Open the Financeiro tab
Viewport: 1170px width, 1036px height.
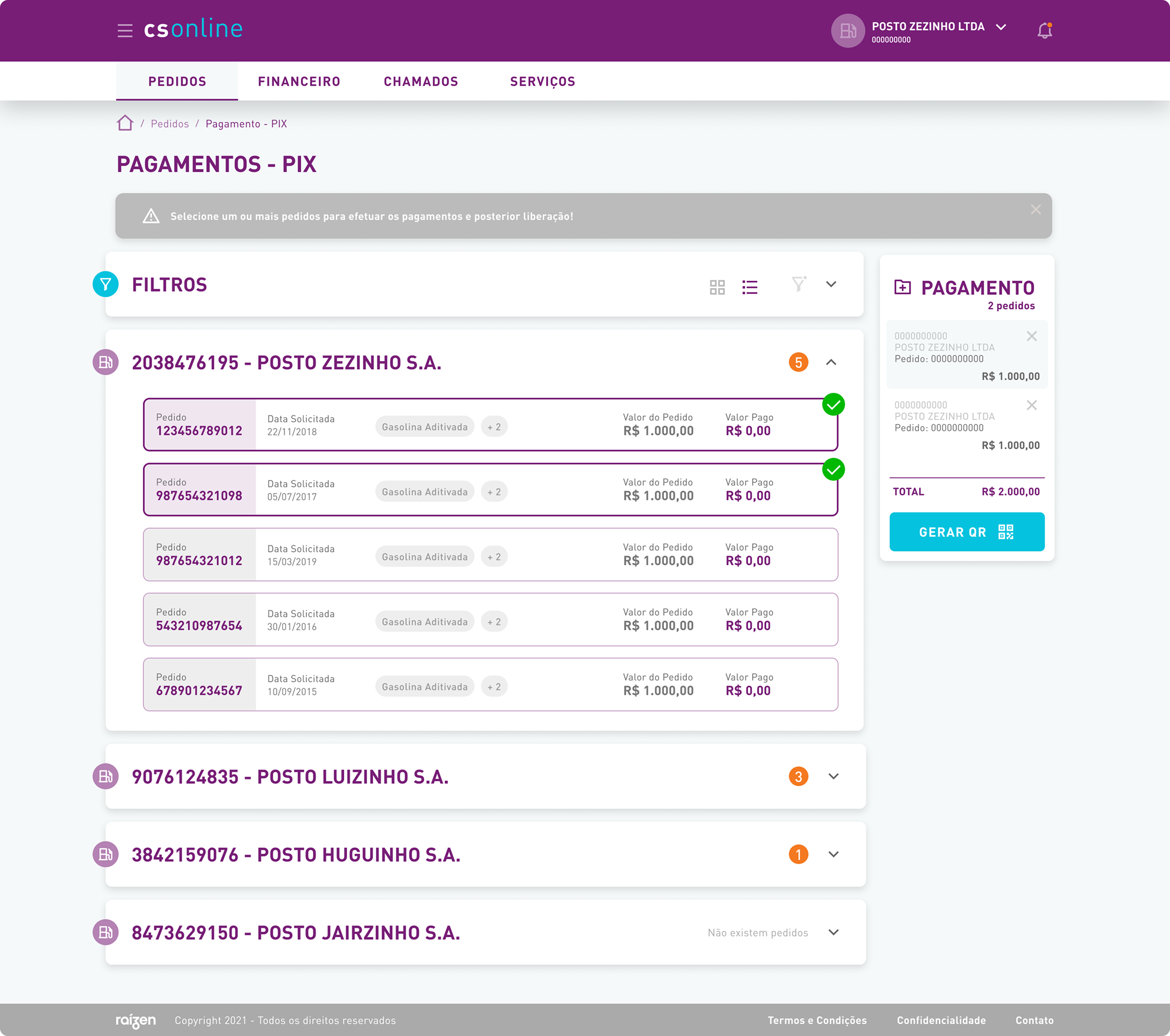[299, 81]
